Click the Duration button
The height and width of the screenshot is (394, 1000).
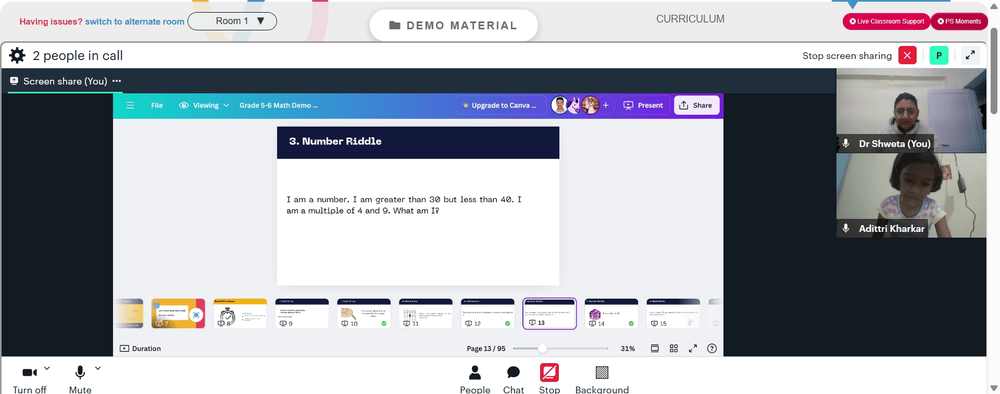[x=140, y=349]
